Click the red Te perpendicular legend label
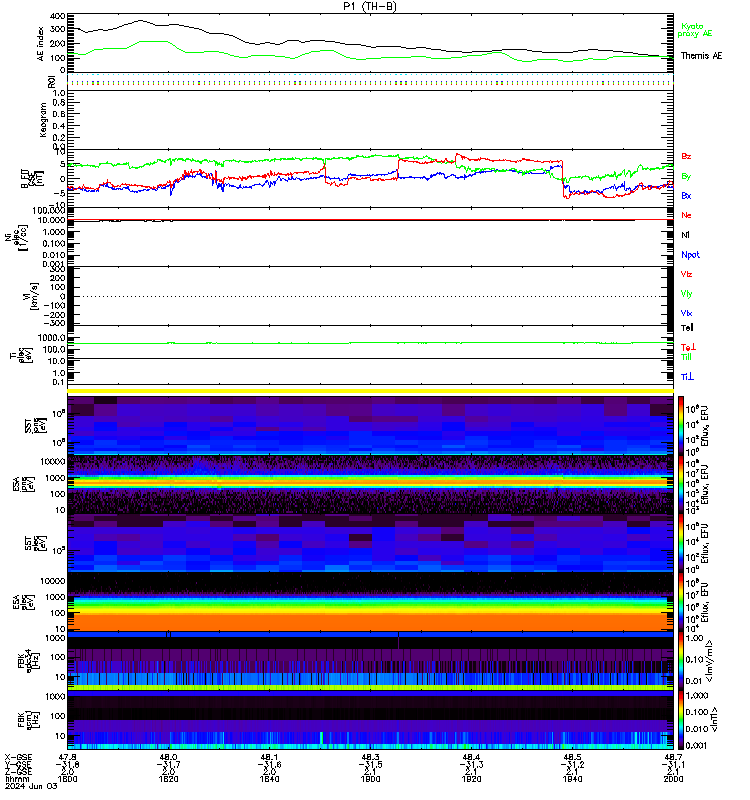Screen dimensions: 750x800 pyautogui.click(x=688, y=347)
